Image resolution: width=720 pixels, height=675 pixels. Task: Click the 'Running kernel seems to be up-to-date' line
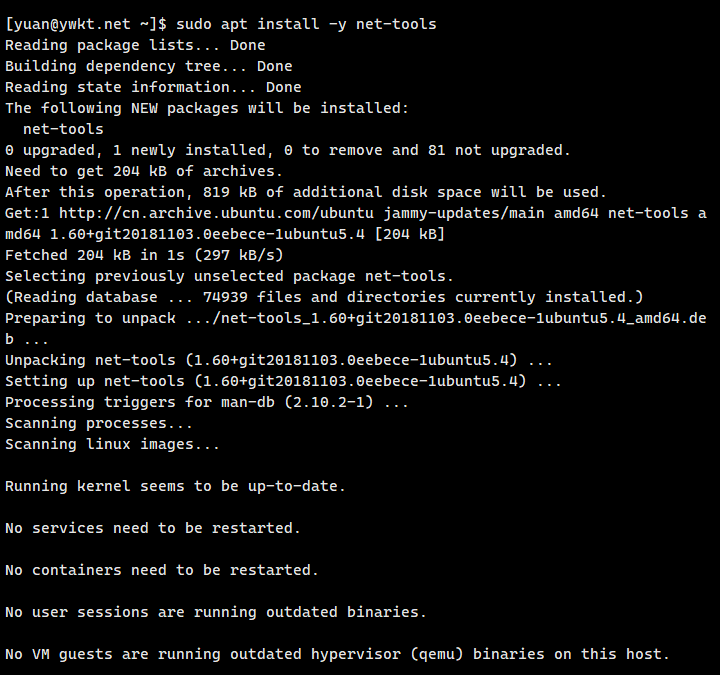(175, 486)
